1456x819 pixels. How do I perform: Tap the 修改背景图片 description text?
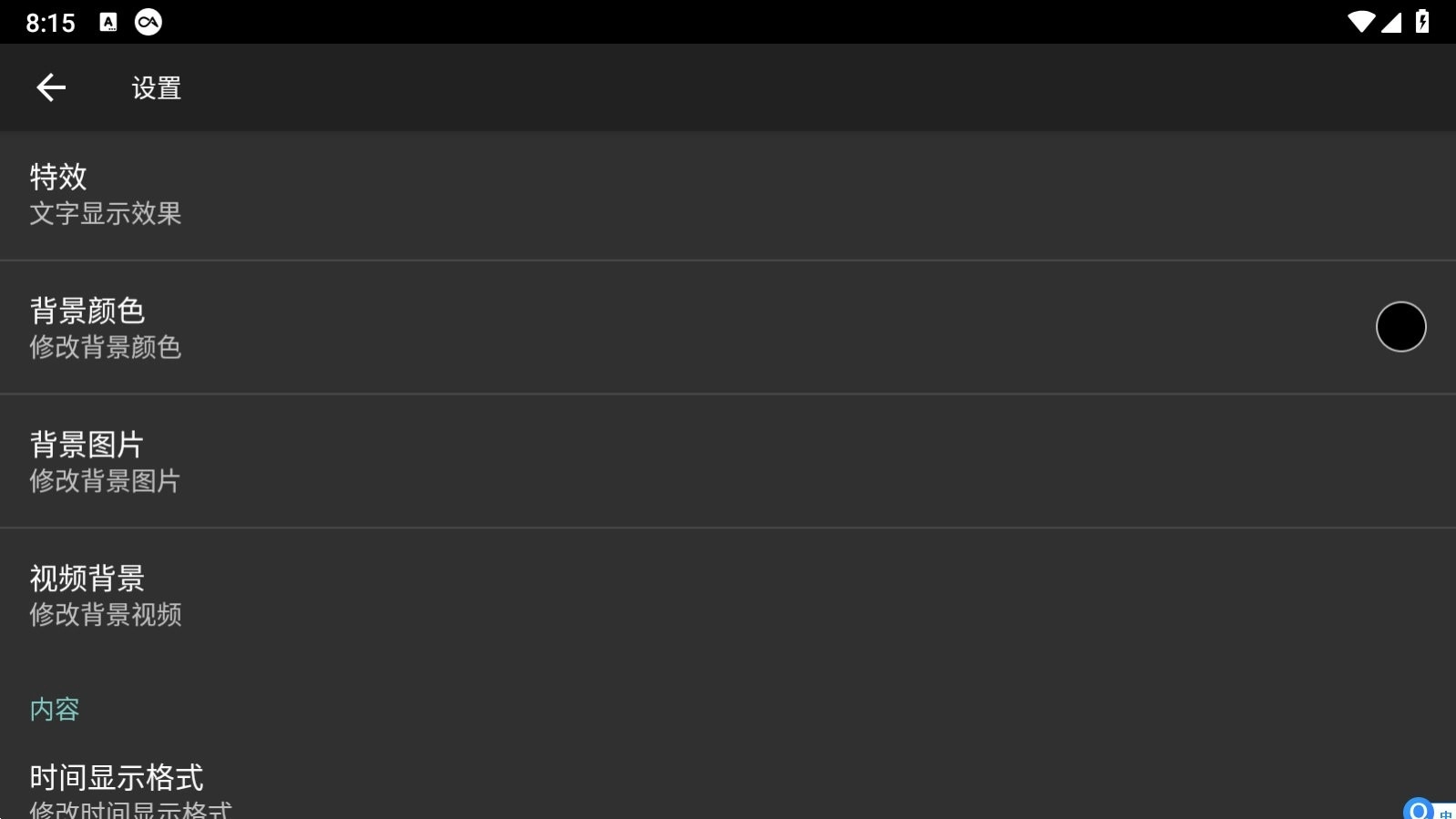click(106, 481)
